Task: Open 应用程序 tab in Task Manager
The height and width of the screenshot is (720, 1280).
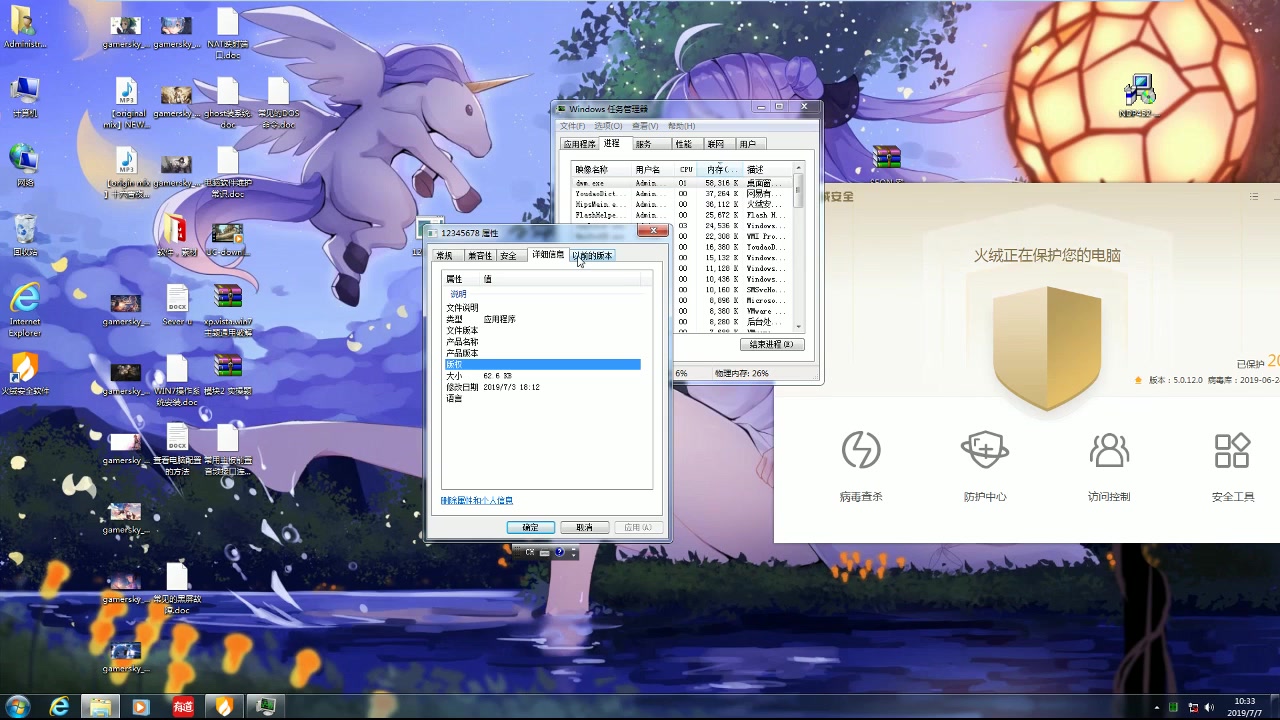Action: (579, 145)
